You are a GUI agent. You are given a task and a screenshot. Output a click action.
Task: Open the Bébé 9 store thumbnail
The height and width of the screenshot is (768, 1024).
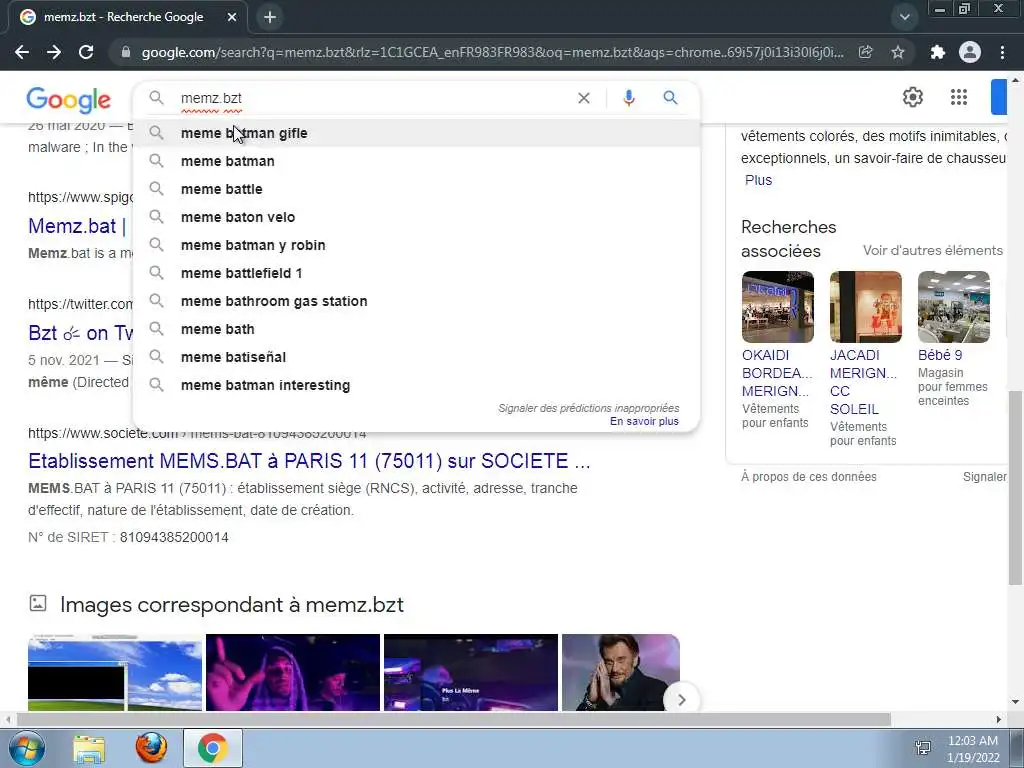[953, 307]
